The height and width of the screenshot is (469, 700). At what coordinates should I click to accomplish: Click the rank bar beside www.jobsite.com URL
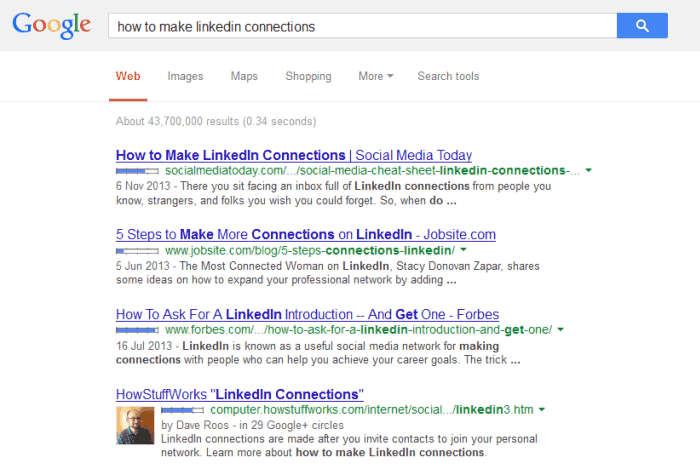(x=137, y=251)
